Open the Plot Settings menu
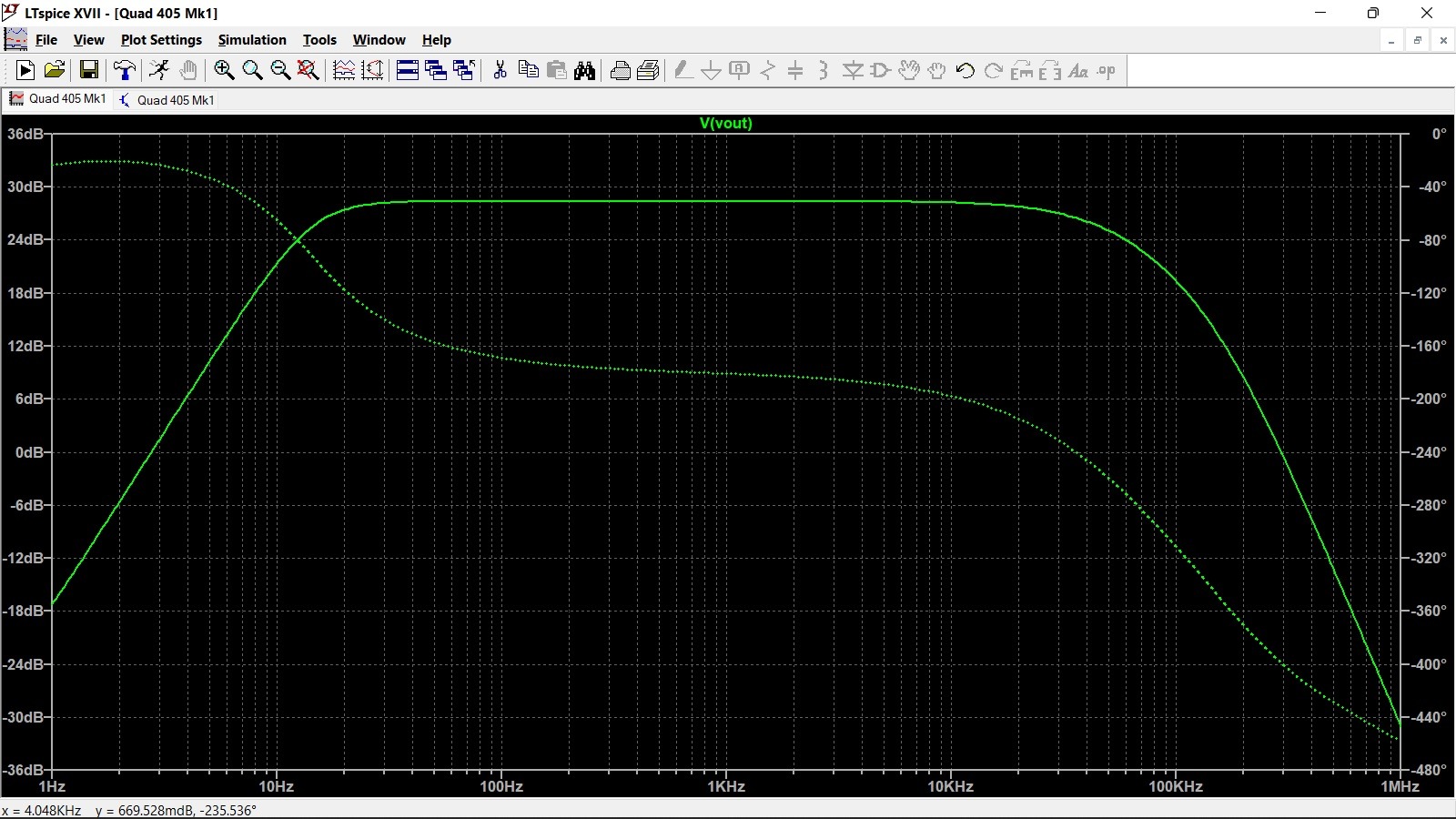Image resolution: width=1456 pixels, height=819 pixels. [161, 40]
